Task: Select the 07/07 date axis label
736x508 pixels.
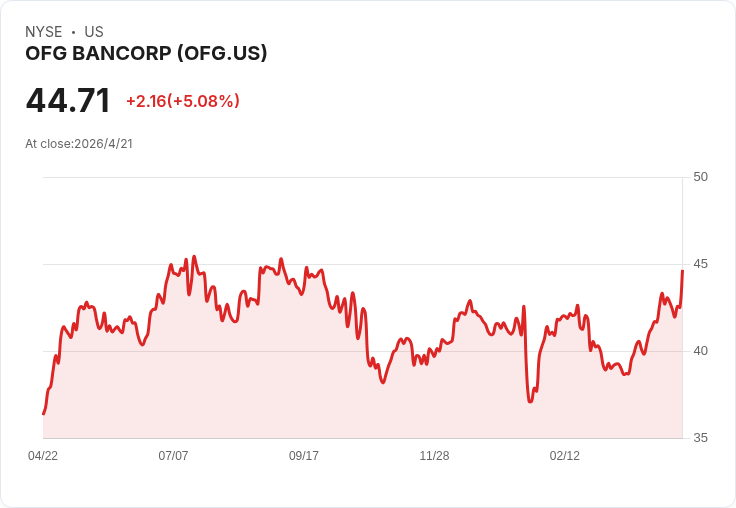Action: click(x=173, y=455)
